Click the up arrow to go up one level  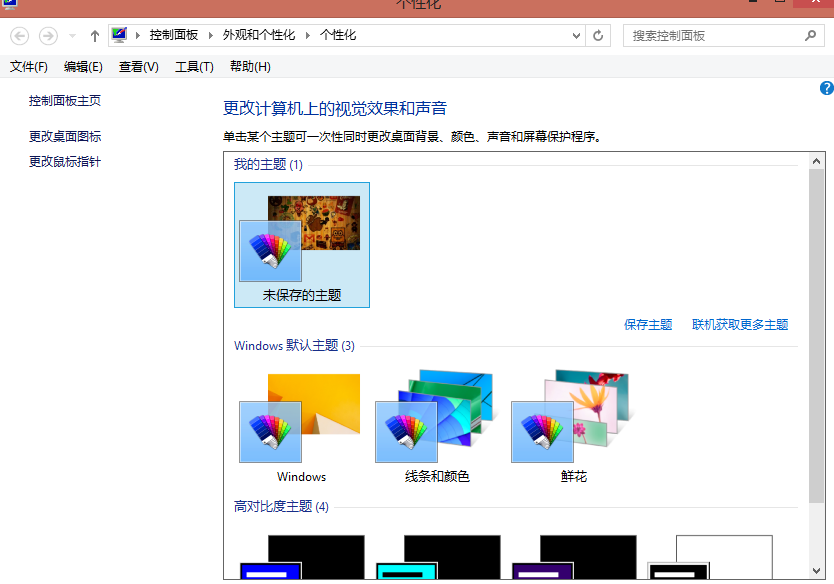93,35
